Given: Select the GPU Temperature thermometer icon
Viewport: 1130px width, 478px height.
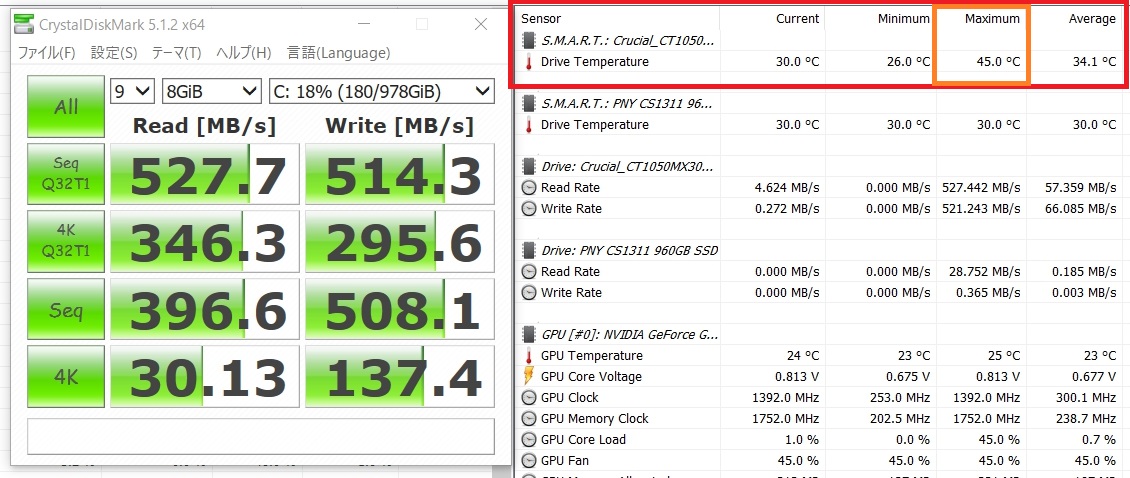Looking at the screenshot, I should click(x=529, y=355).
